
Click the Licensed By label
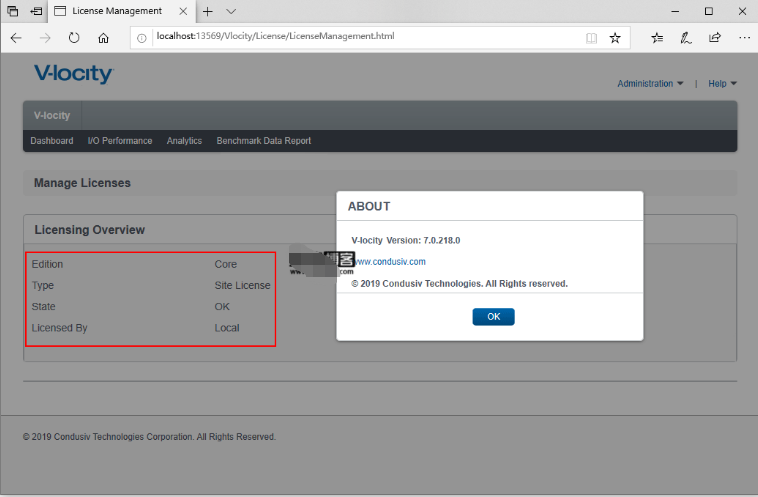pos(59,328)
